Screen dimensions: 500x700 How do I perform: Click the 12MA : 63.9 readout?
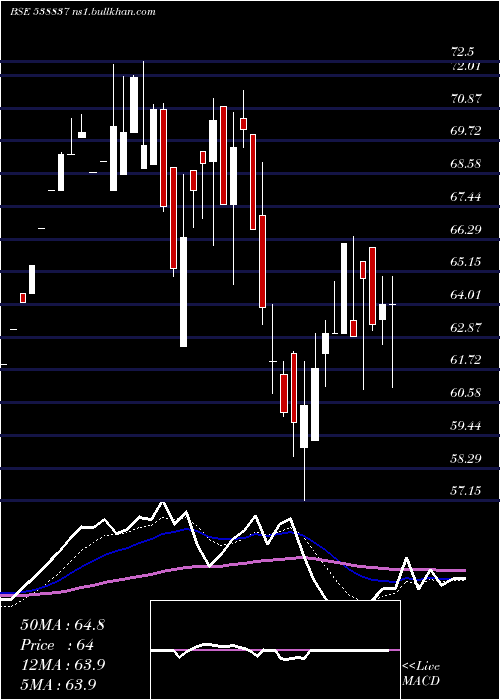(x=62, y=665)
